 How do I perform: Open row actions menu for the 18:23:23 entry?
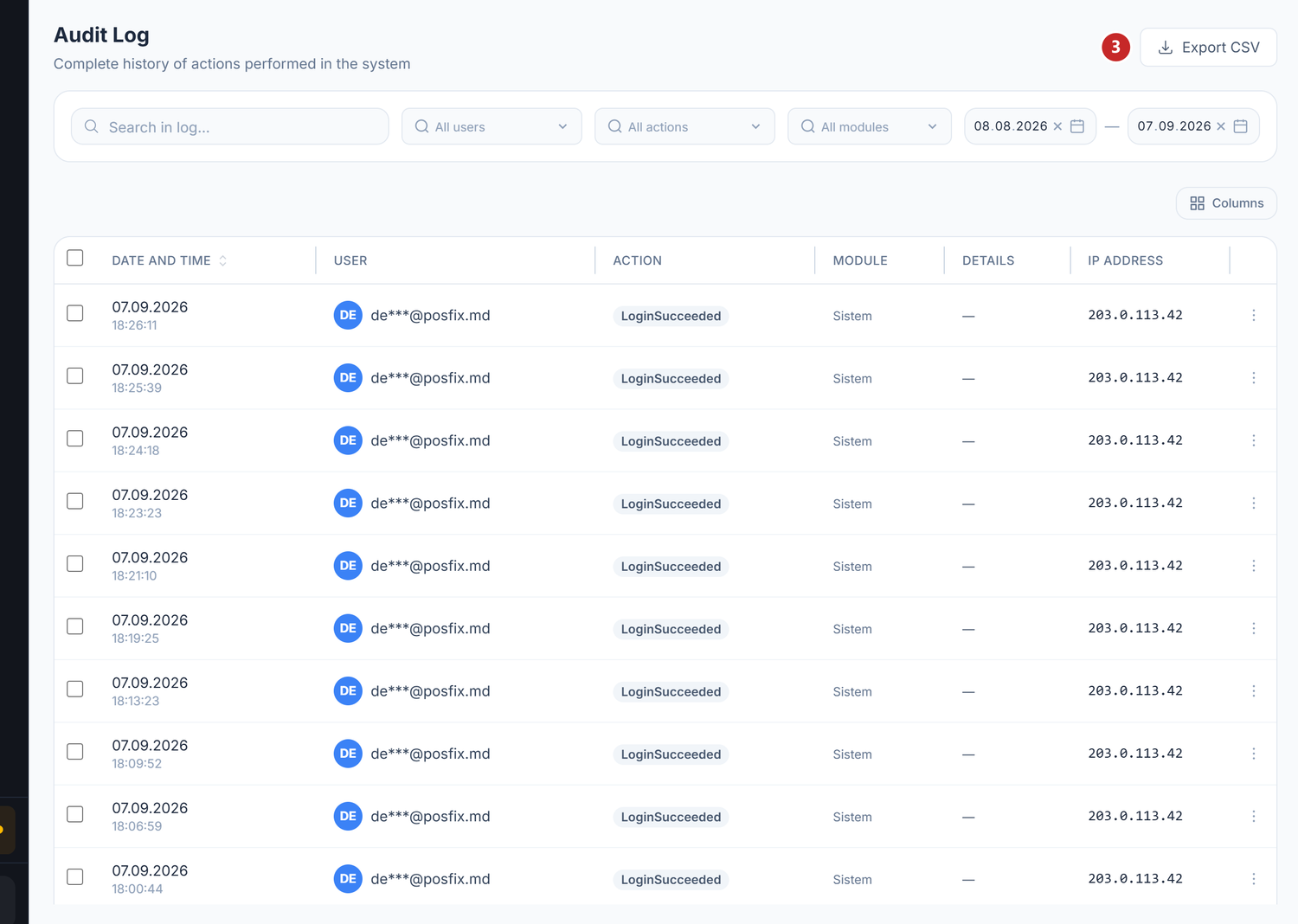tap(1254, 504)
